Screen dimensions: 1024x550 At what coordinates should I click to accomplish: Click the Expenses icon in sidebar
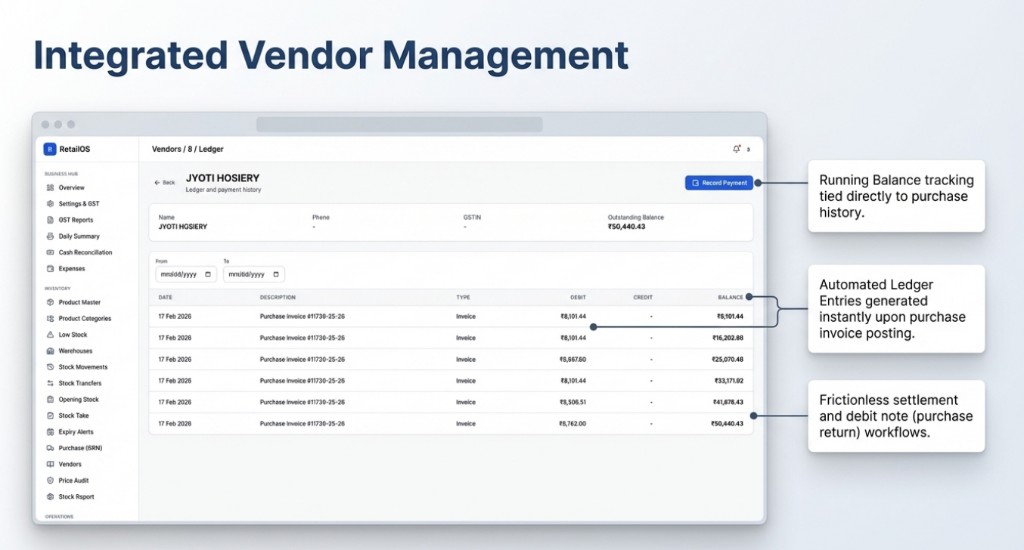coord(50,268)
